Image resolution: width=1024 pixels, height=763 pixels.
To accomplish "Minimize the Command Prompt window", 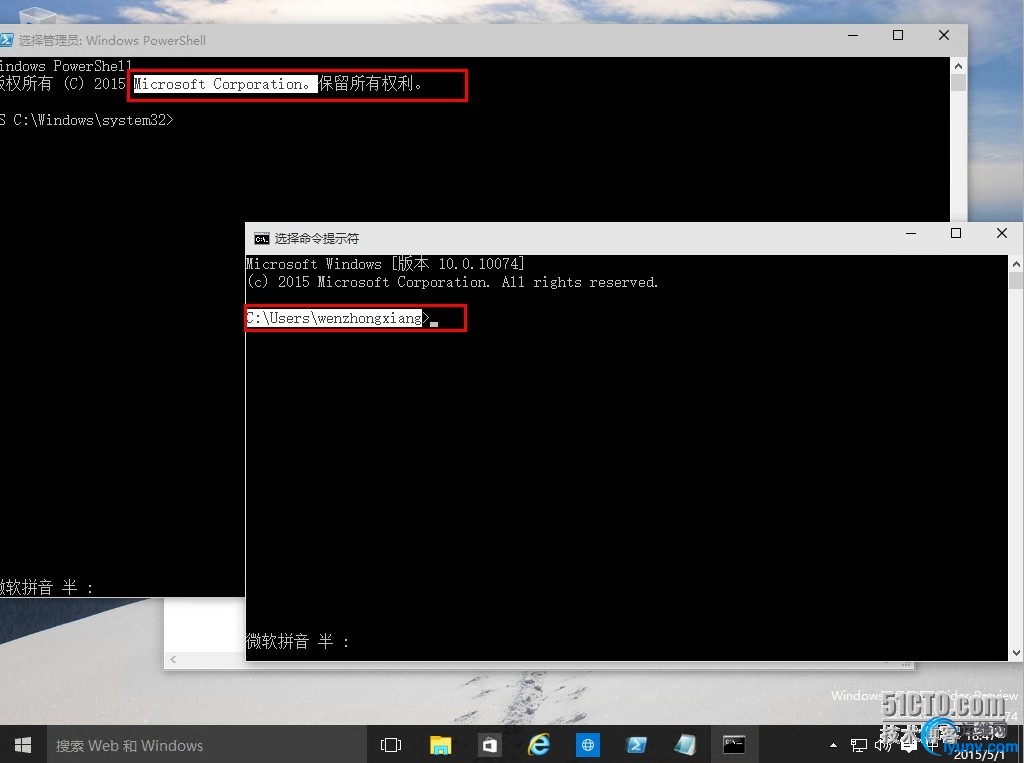I will tap(911, 233).
